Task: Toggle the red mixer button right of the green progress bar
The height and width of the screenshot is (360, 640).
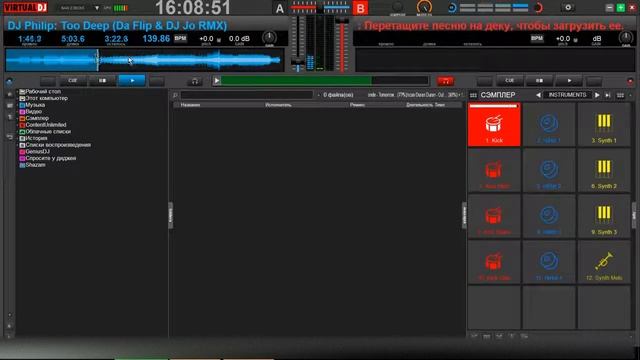Action: tap(445, 81)
